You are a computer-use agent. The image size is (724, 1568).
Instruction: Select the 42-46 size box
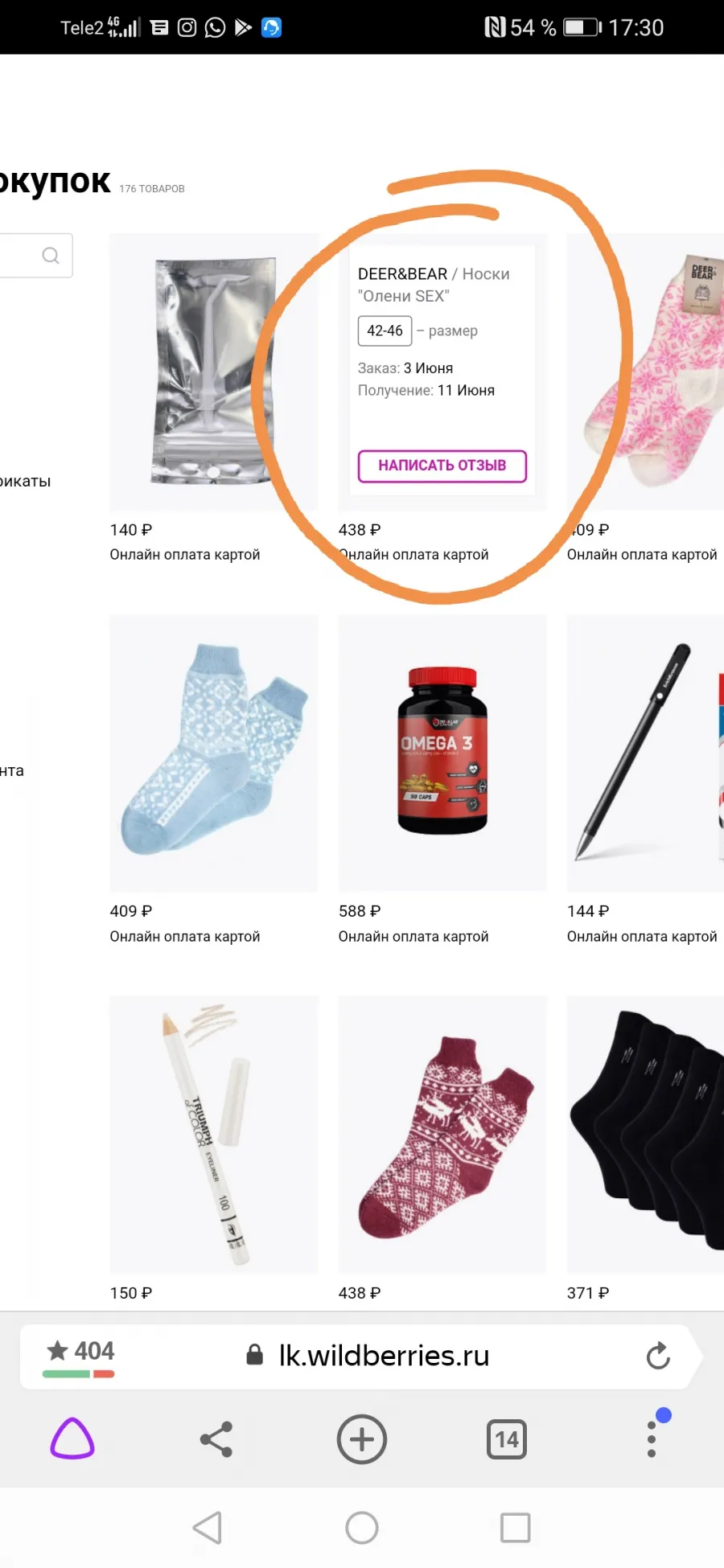pos(385,330)
